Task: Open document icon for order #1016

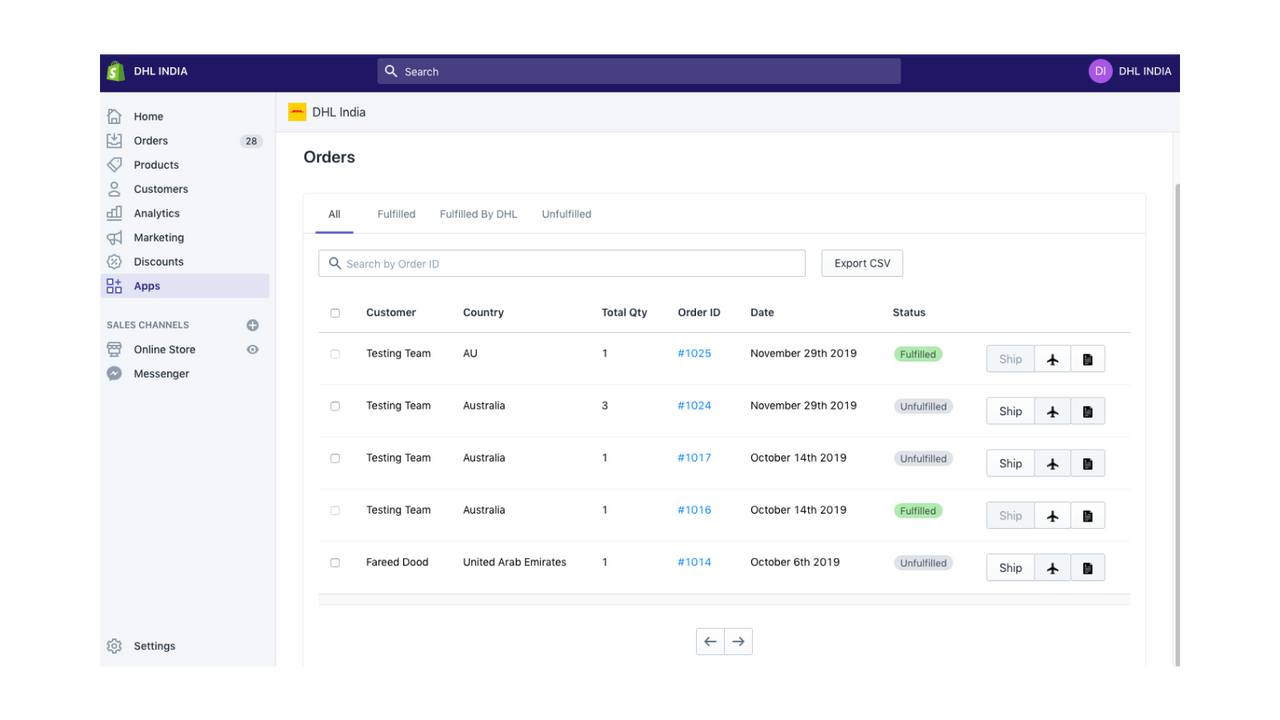Action: click(1088, 515)
